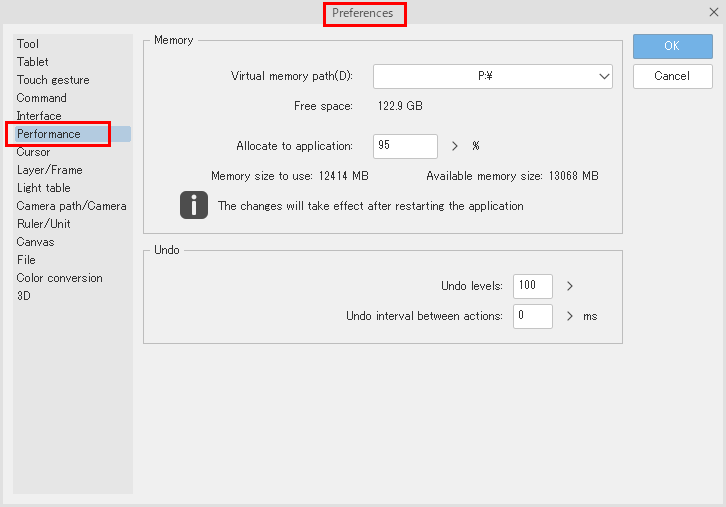Click the Undo levels input field

point(532,286)
